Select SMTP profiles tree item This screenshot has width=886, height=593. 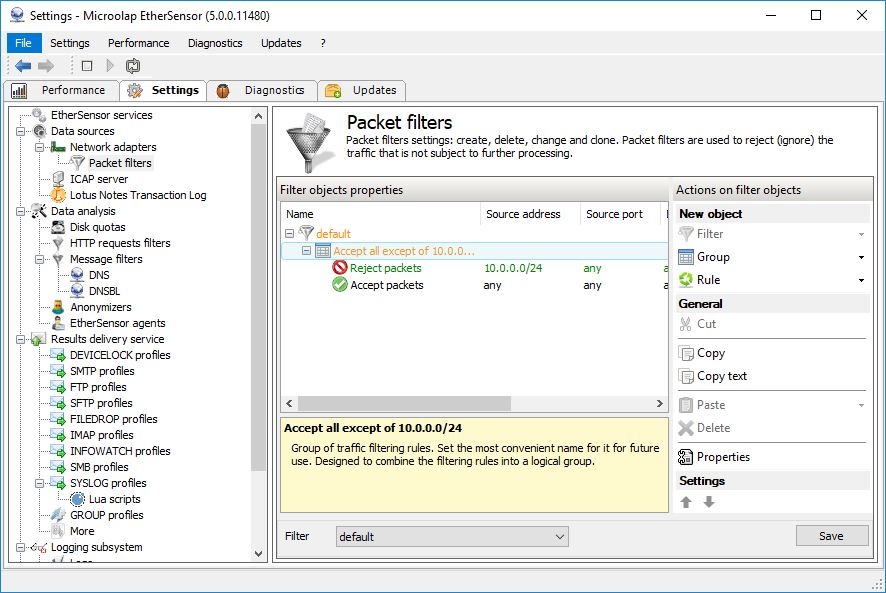102,371
